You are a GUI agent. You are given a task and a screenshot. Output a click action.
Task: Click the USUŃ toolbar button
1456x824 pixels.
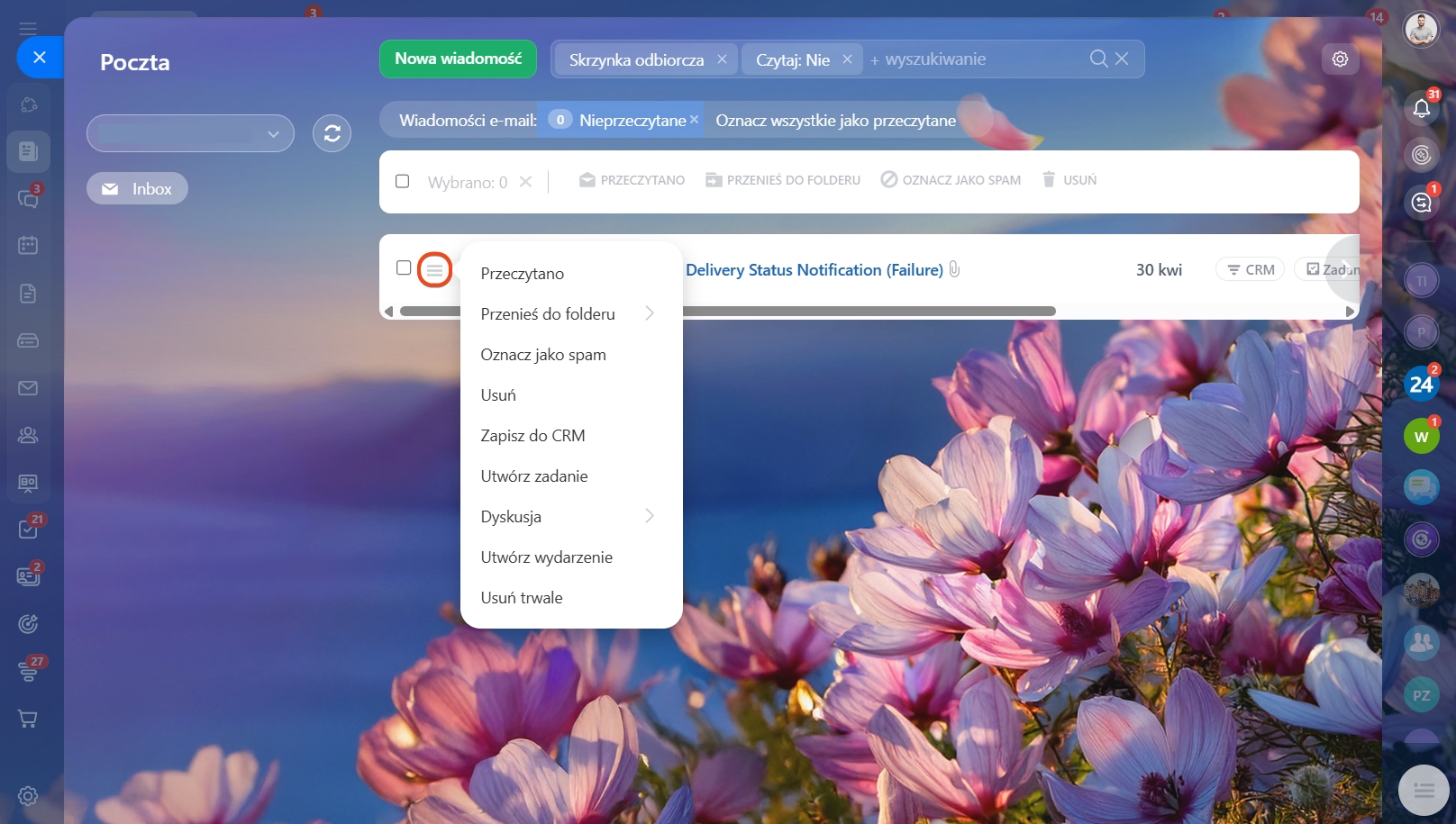click(1069, 180)
